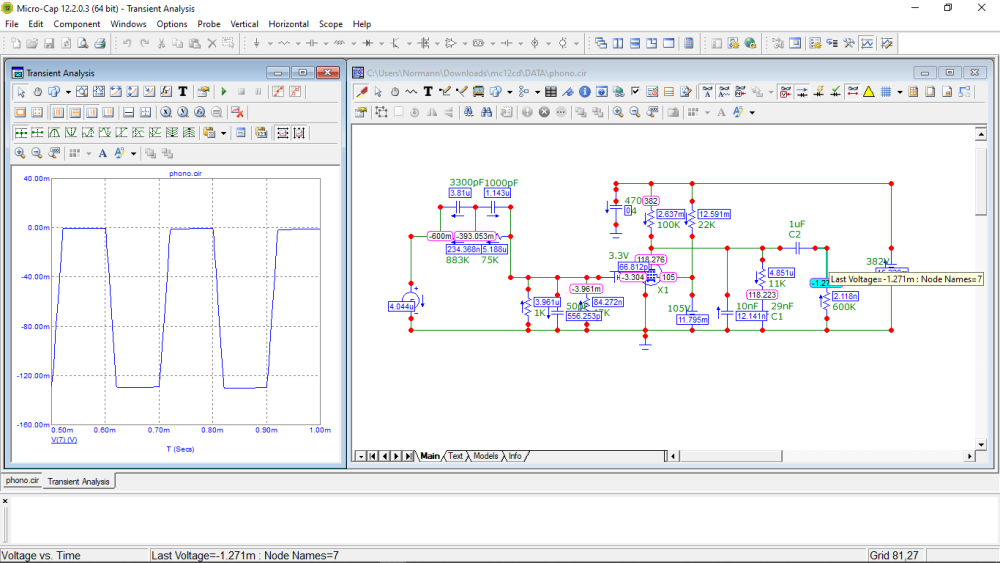Toggle the grid display button in schematic toolbar
Screen dimensions: 1000x563
(886, 92)
